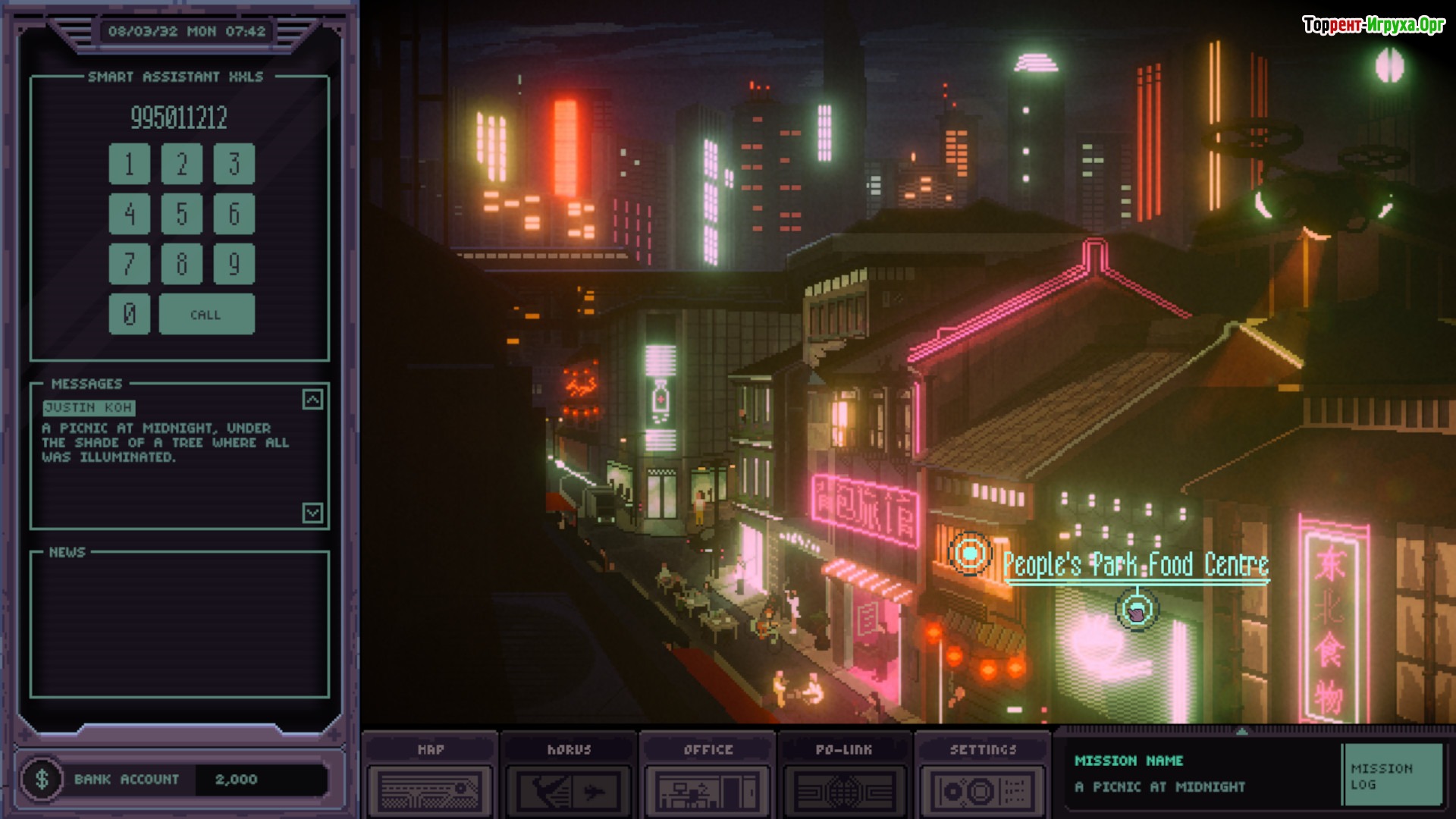Expand the mission panel arrow
The width and height of the screenshot is (1456, 819).
[x=1241, y=732]
